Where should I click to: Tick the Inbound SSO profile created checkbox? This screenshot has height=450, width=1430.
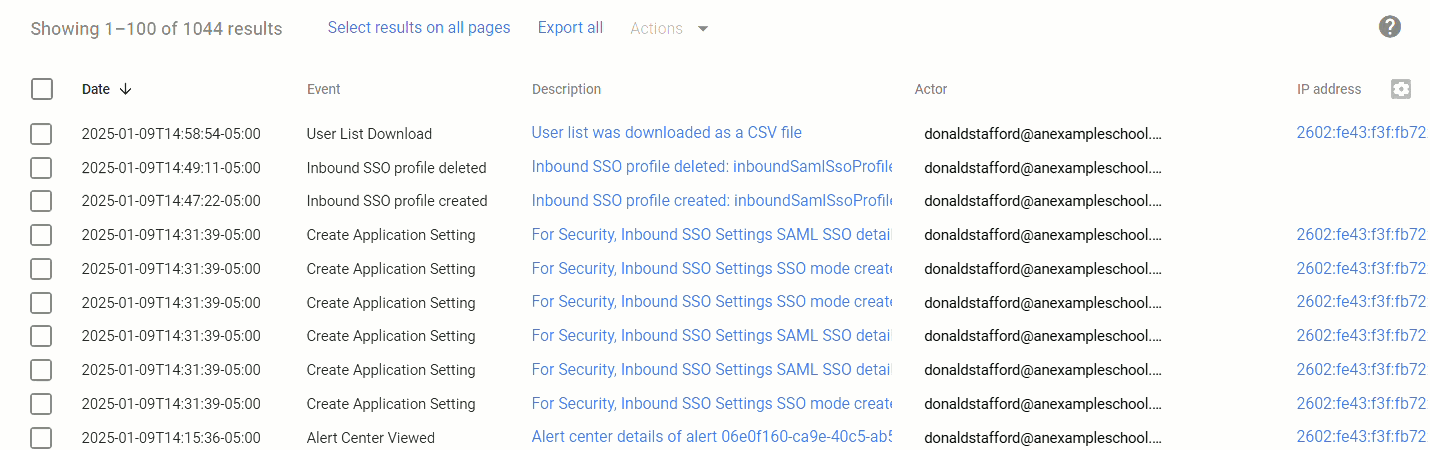(x=41, y=201)
